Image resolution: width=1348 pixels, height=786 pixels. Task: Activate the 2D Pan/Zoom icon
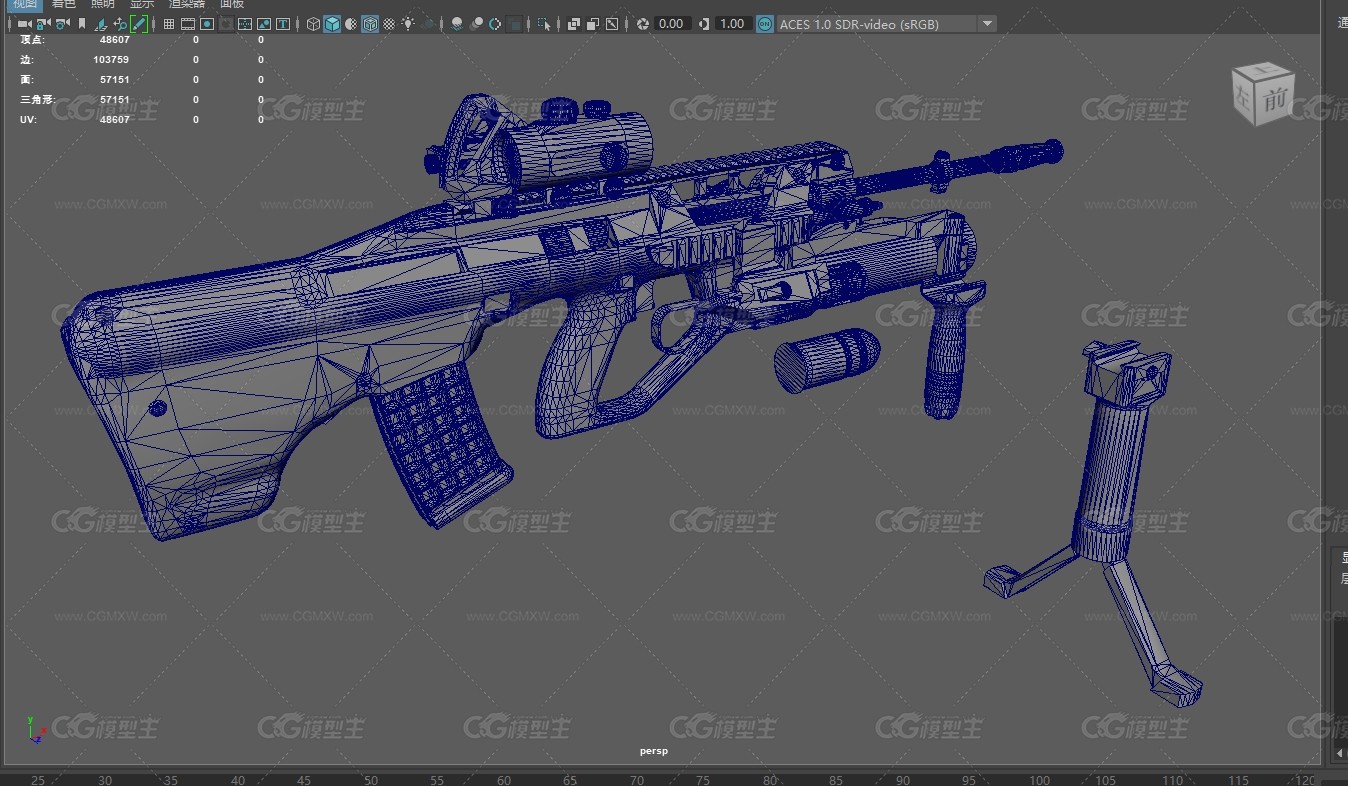coord(120,23)
